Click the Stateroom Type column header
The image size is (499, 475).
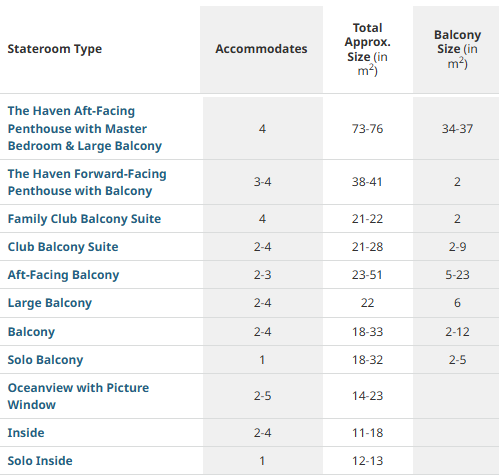point(55,49)
